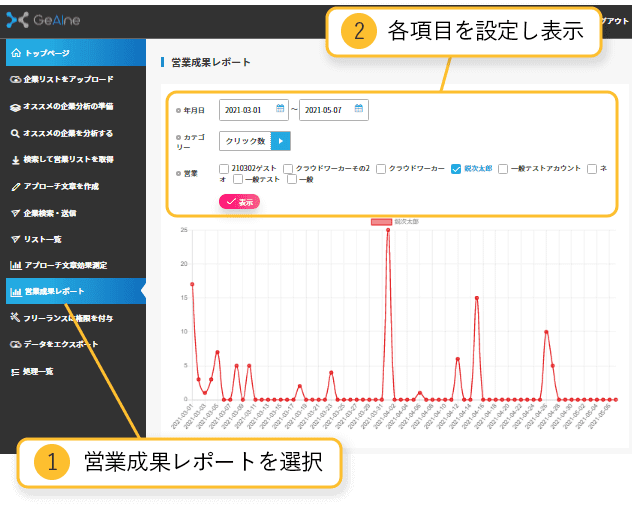Check the 一般テストアカウント checkbox

click(x=503, y=168)
